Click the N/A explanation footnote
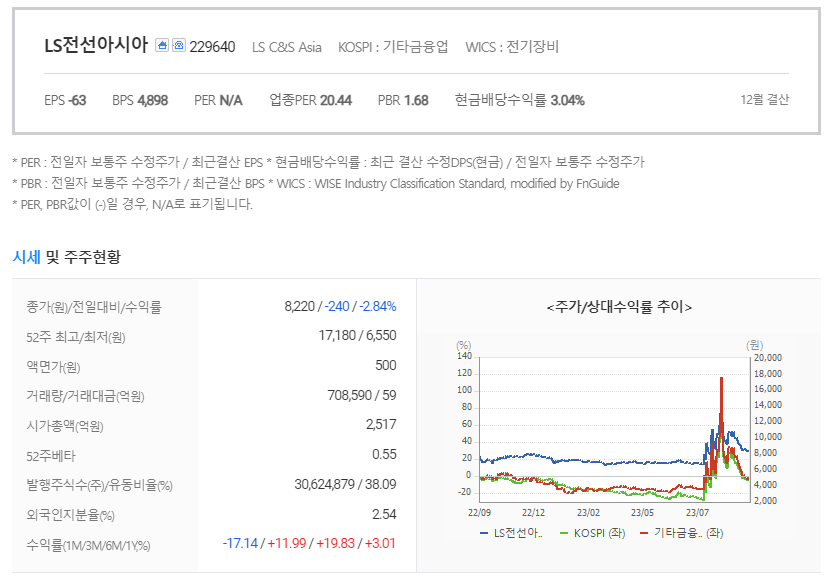 pos(133,204)
